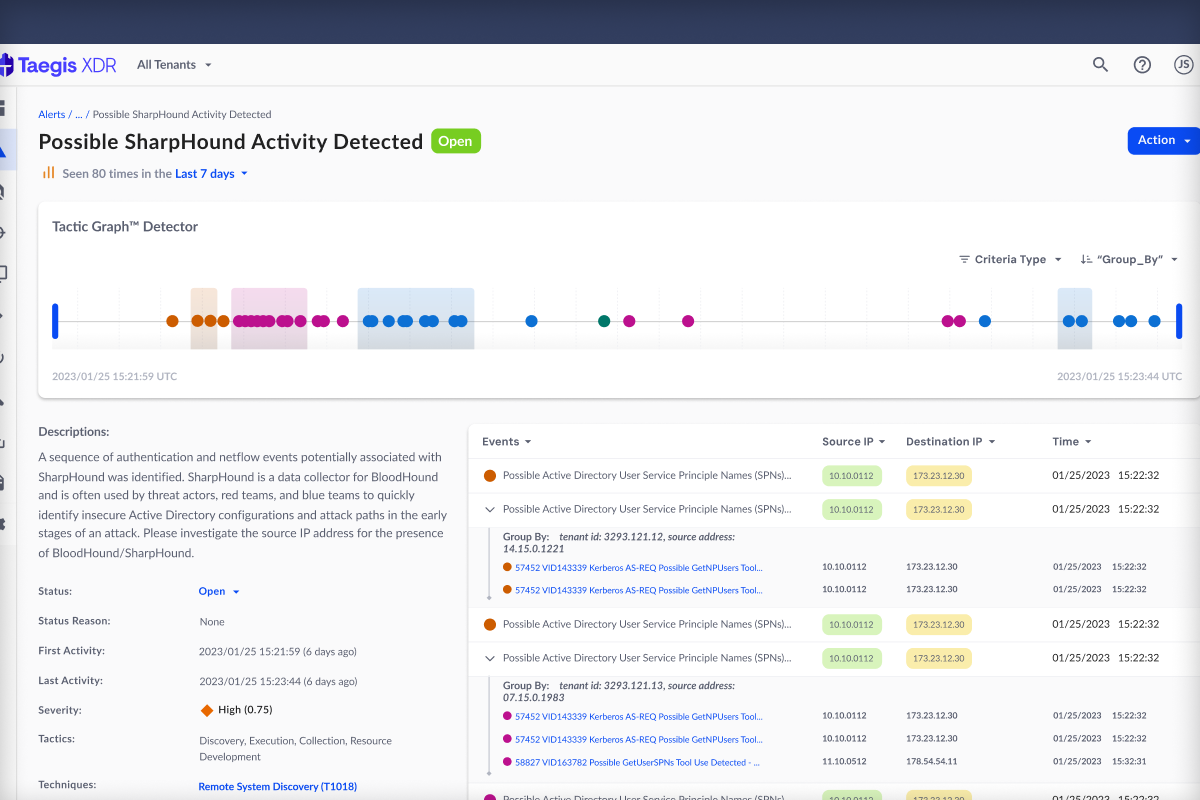Click the timeline end timestamp 15:23:44 UTC
The height and width of the screenshot is (800, 1200).
coord(1119,377)
